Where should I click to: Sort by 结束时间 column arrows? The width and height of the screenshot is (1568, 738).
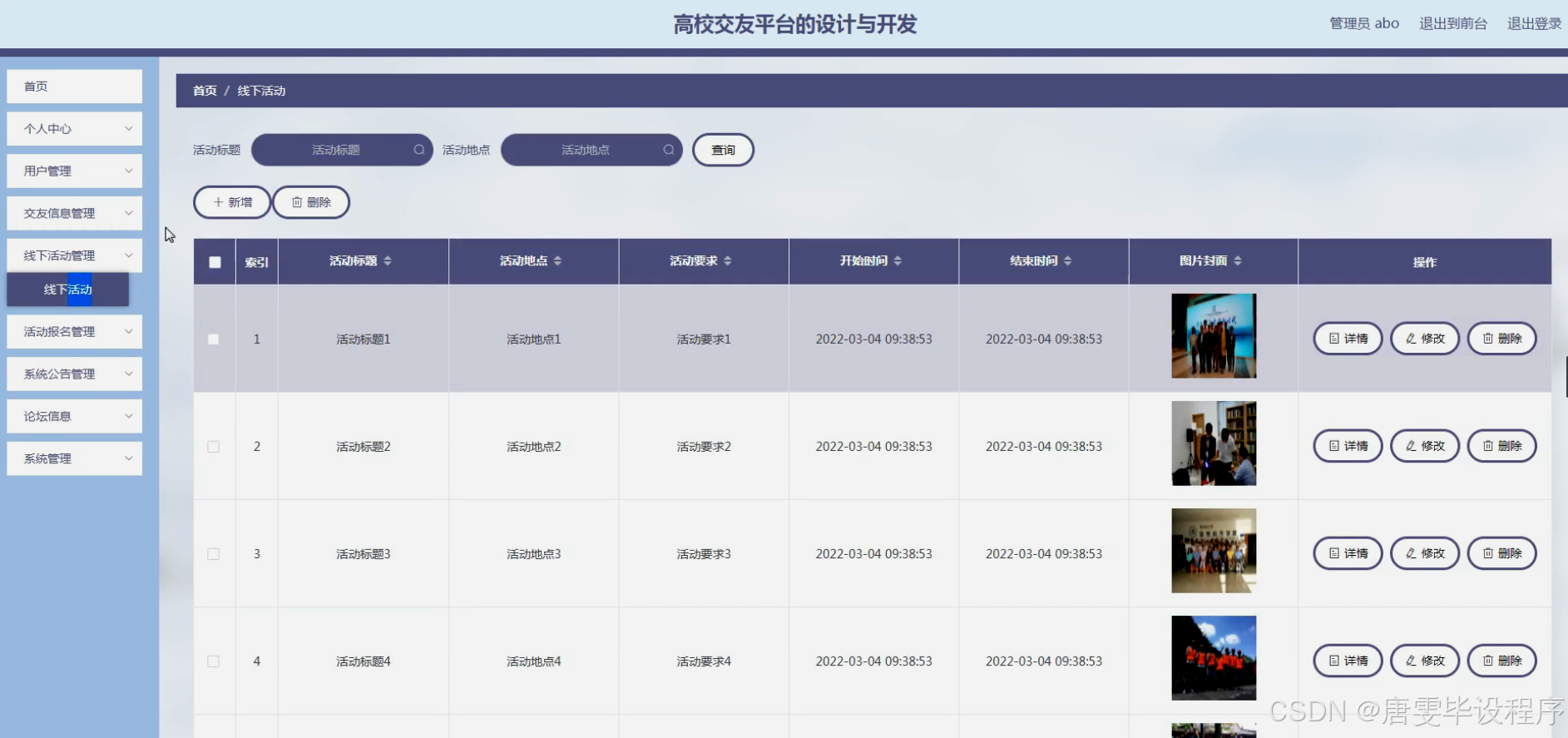(1068, 261)
